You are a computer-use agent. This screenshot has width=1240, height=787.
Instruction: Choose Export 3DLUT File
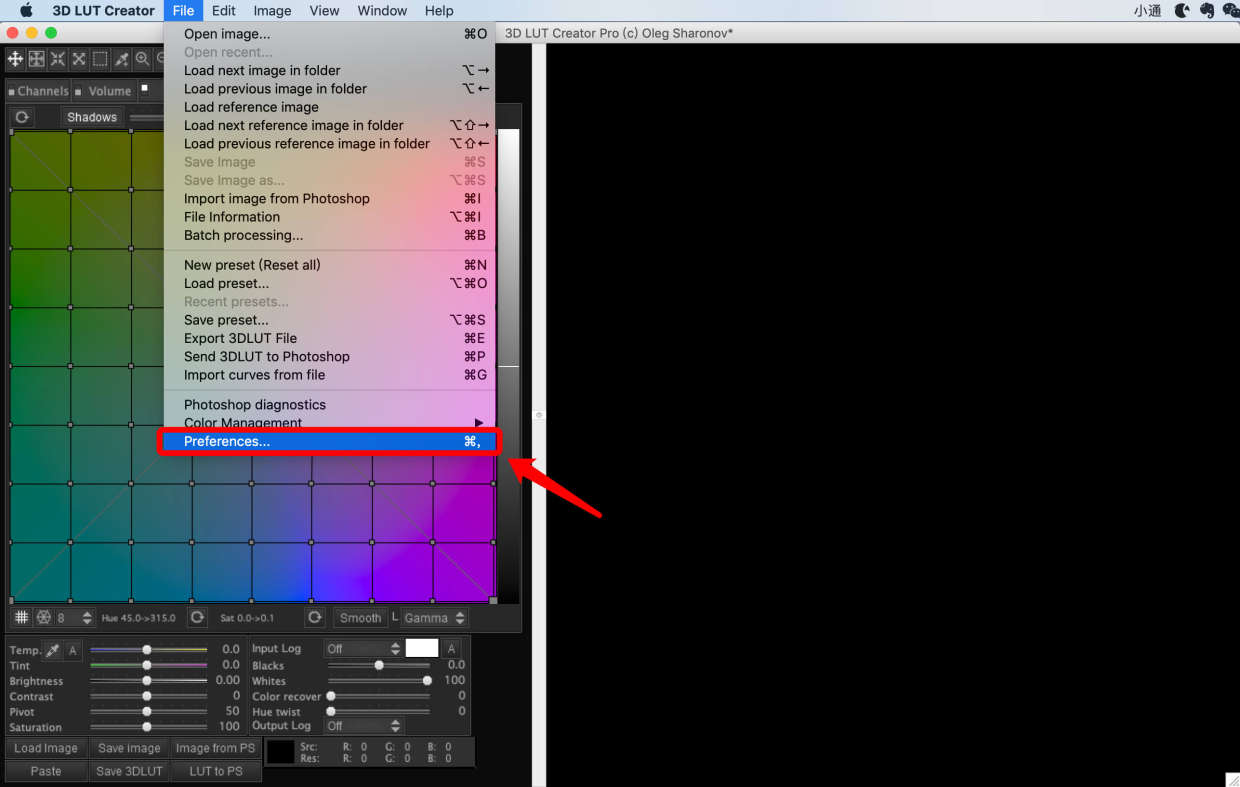pyautogui.click(x=329, y=338)
